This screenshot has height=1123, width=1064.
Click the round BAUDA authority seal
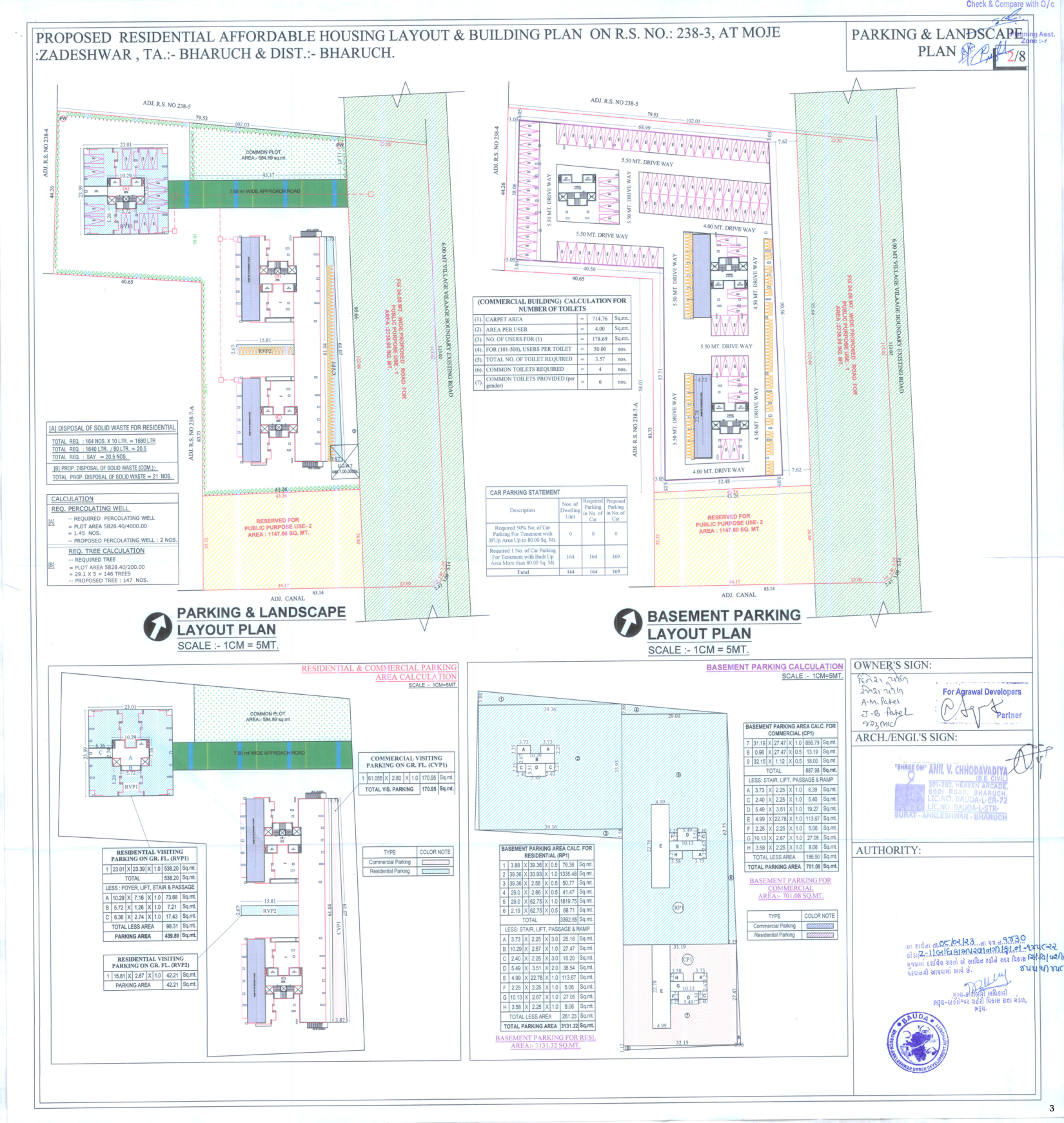tap(918, 1043)
